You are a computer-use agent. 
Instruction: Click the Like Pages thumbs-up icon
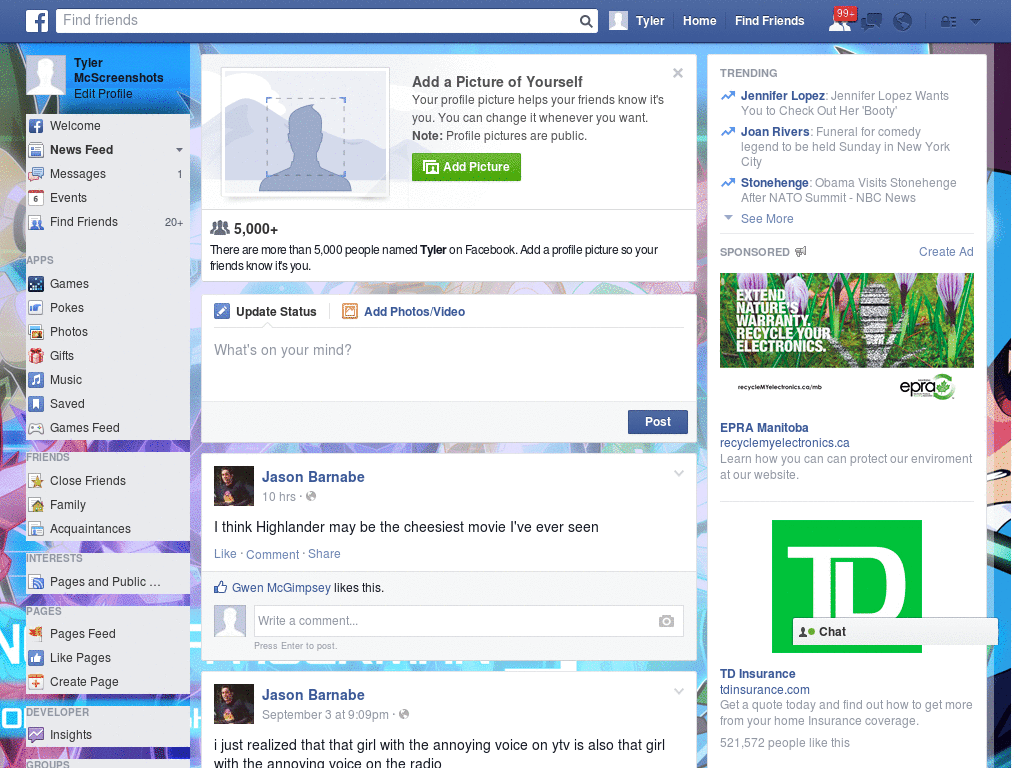(x=37, y=658)
